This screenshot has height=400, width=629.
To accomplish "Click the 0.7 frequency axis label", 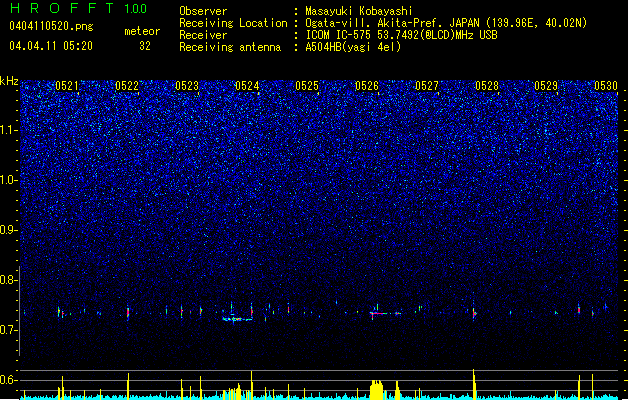I will pyautogui.click(x=8, y=330).
